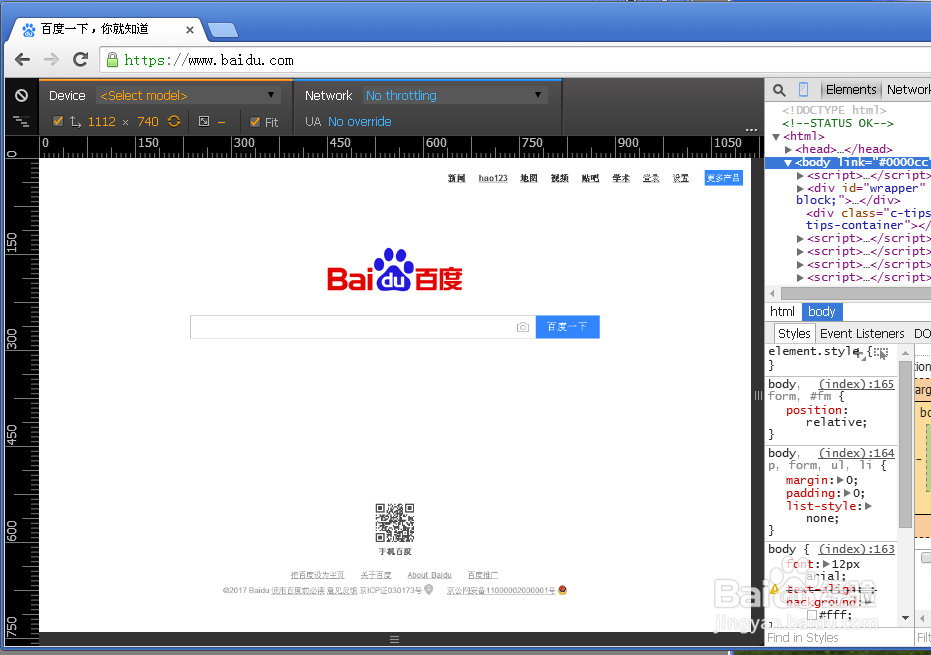
Task: Edit the width value 1112
Action: [x=102, y=122]
